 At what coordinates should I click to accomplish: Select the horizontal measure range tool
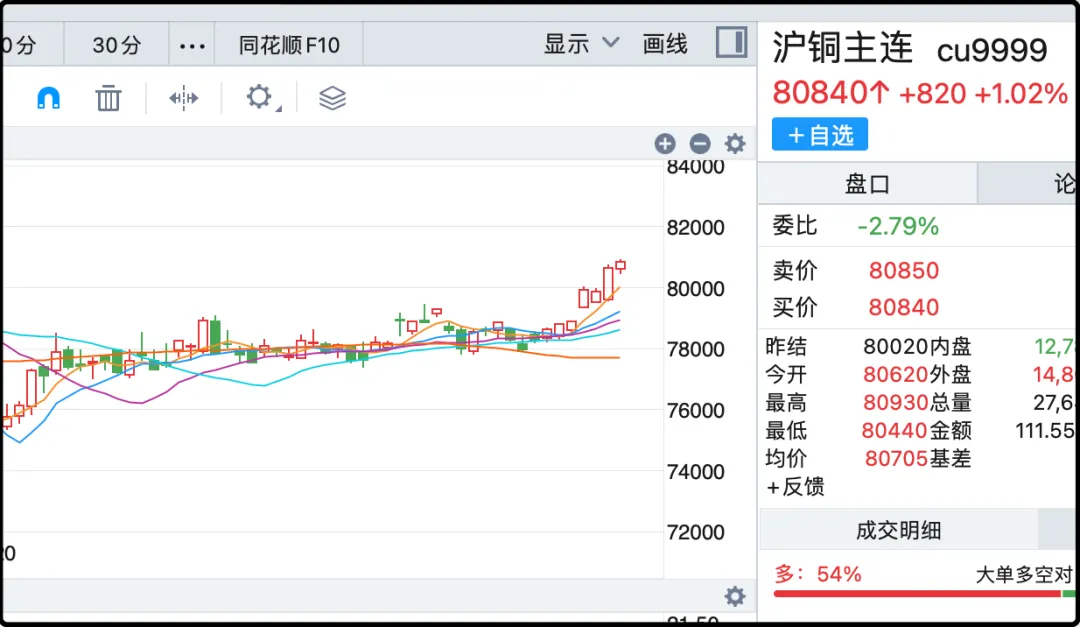coord(183,98)
